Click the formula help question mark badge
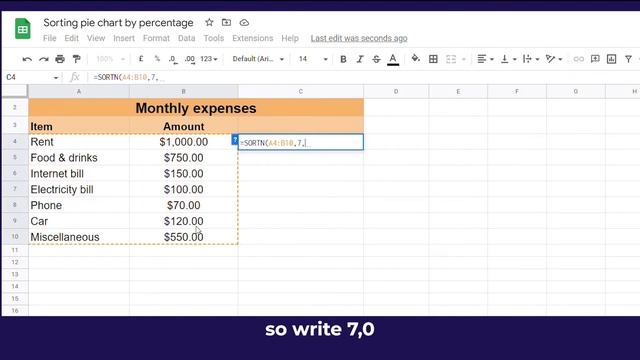The width and height of the screenshot is (640, 360). click(x=235, y=140)
